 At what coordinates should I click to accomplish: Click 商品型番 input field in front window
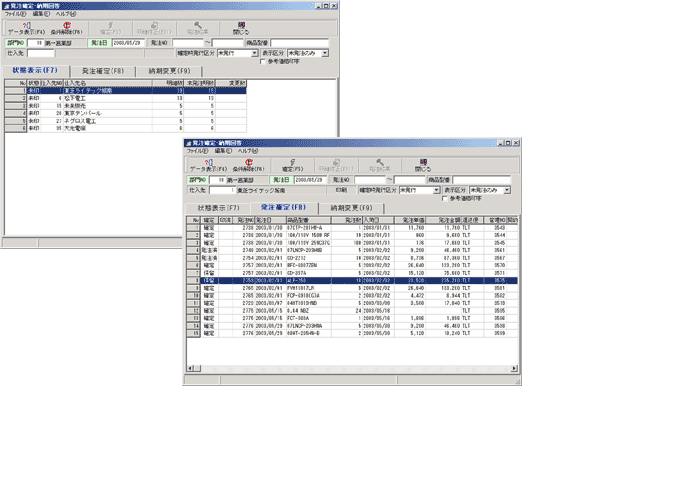pyautogui.click(x=487, y=178)
